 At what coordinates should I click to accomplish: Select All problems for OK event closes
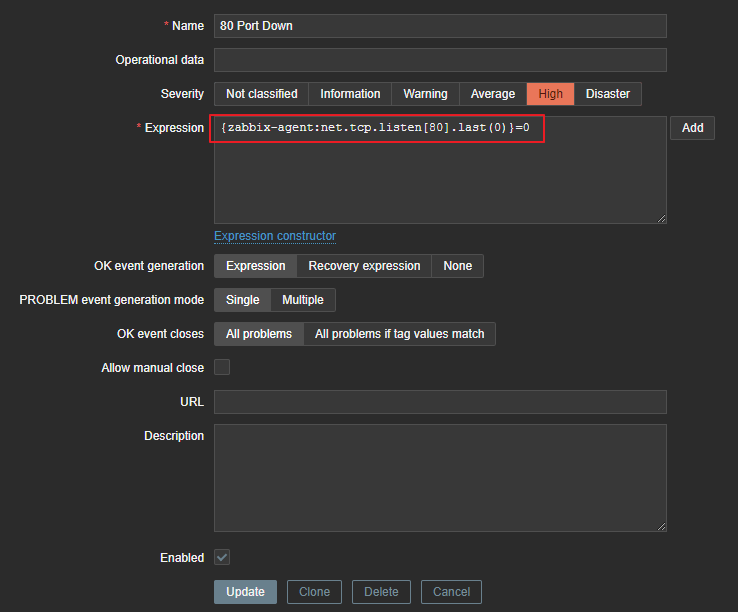(259, 334)
